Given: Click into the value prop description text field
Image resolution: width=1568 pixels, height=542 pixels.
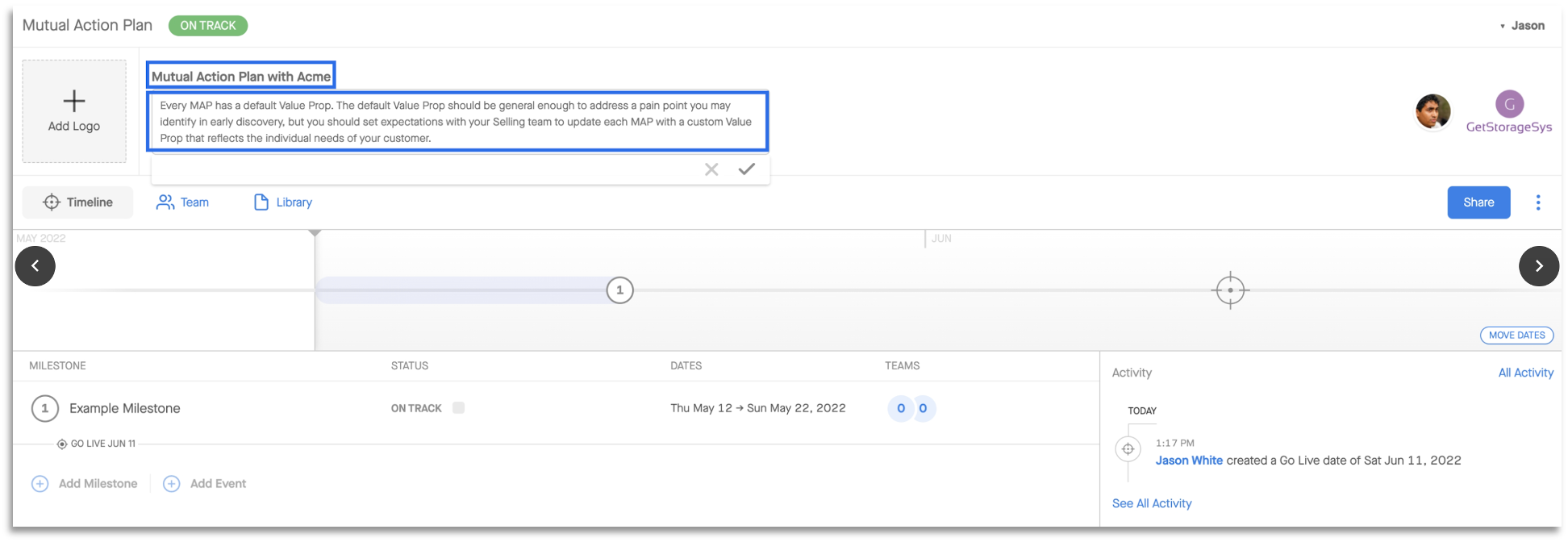Looking at the screenshot, I should (x=457, y=122).
